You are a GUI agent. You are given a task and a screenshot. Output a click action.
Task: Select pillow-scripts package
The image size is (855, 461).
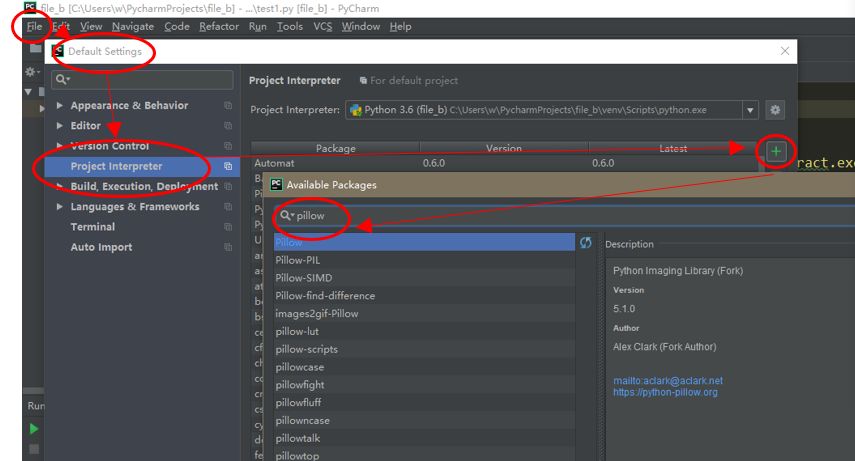pyautogui.click(x=424, y=349)
